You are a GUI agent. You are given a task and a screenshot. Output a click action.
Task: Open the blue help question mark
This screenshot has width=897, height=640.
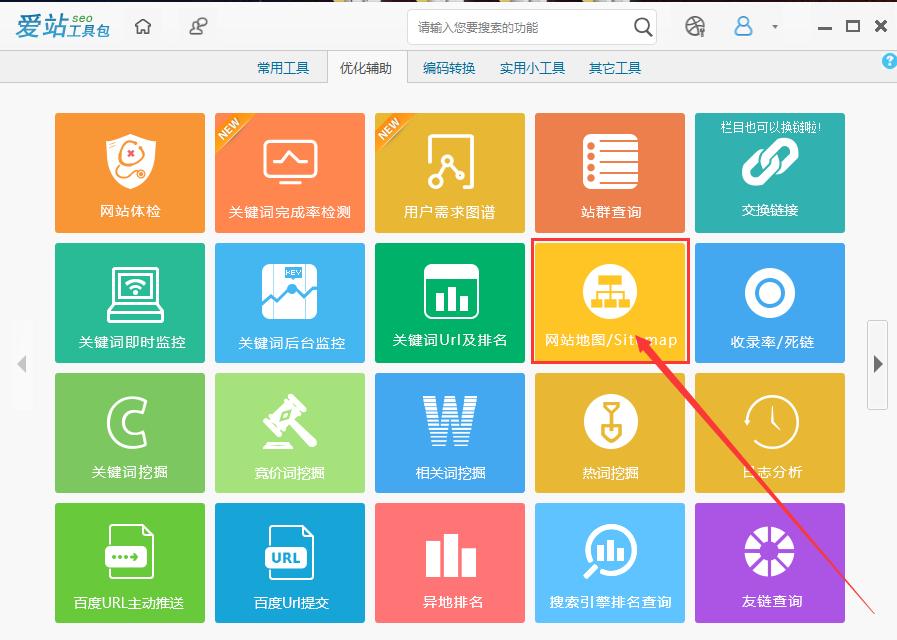[x=888, y=61]
